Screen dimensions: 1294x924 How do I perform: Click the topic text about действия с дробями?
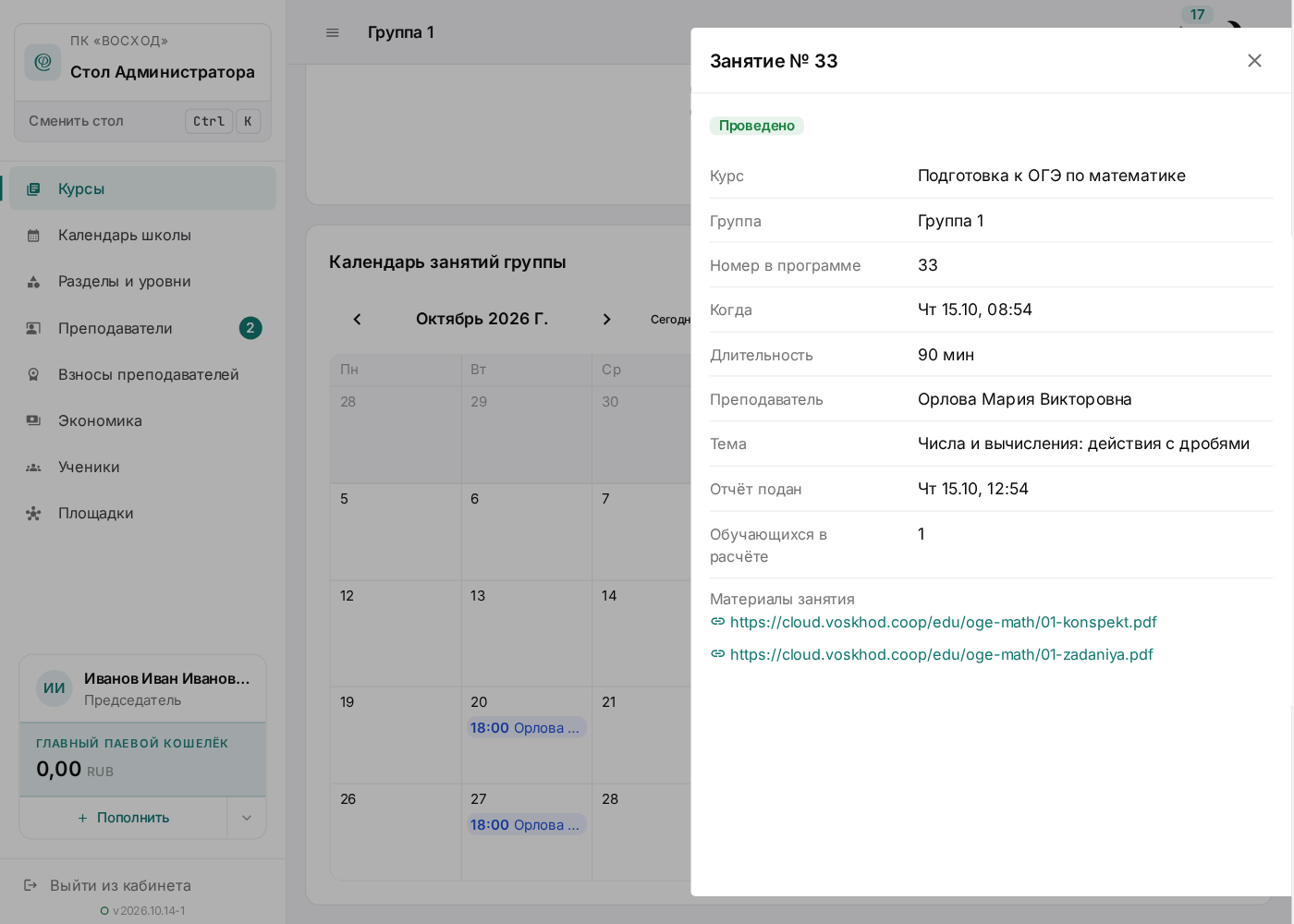point(1083,444)
